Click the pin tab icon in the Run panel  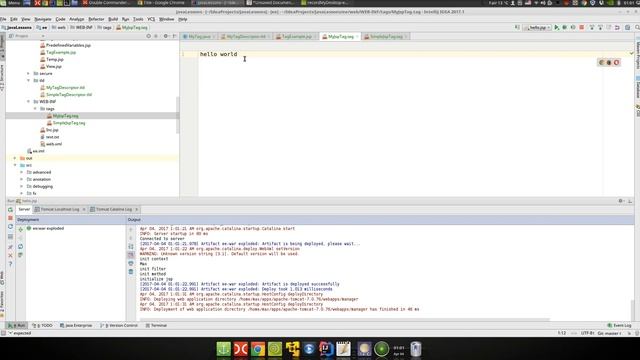pyautogui.click(x=10, y=247)
